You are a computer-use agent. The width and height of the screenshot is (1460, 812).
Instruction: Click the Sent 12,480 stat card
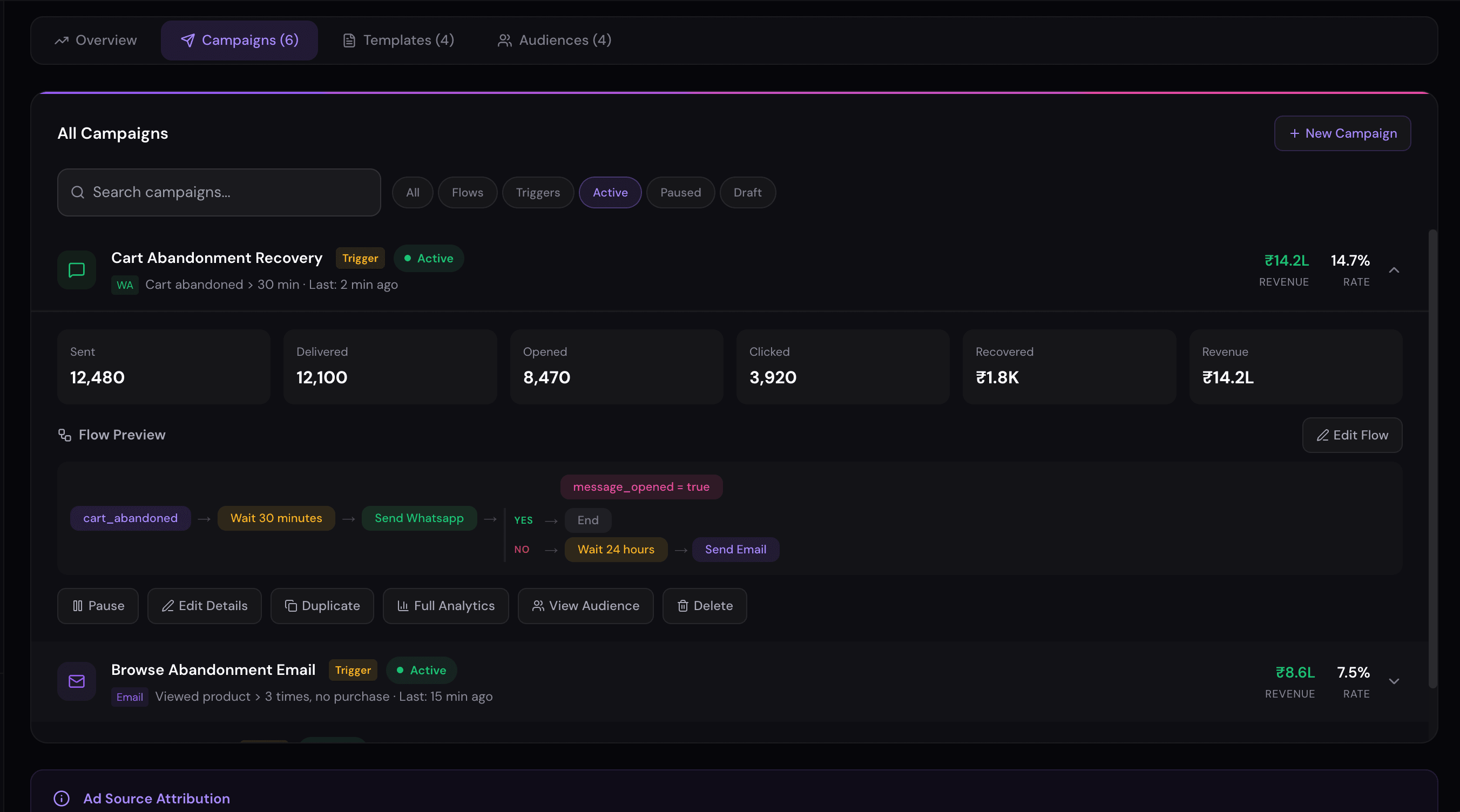(164, 367)
